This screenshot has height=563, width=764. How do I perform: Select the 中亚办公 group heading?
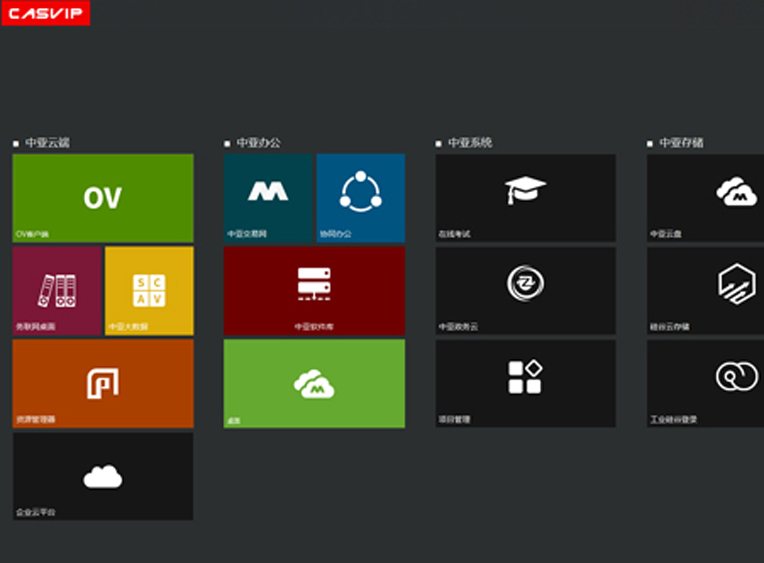(258, 143)
